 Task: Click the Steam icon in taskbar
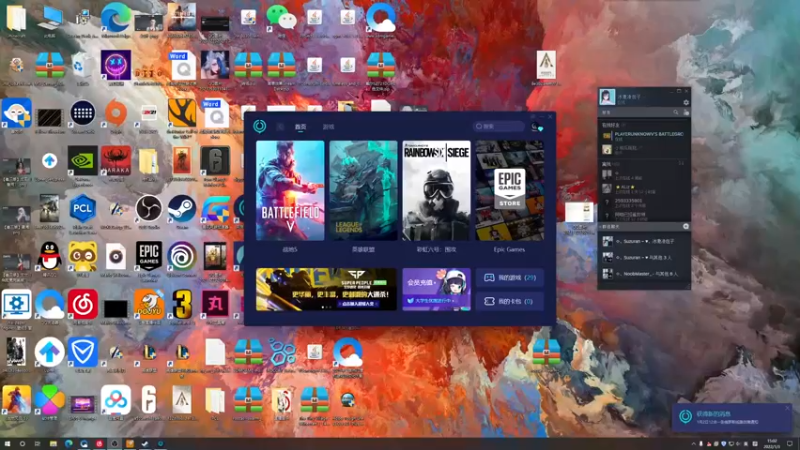[145, 444]
